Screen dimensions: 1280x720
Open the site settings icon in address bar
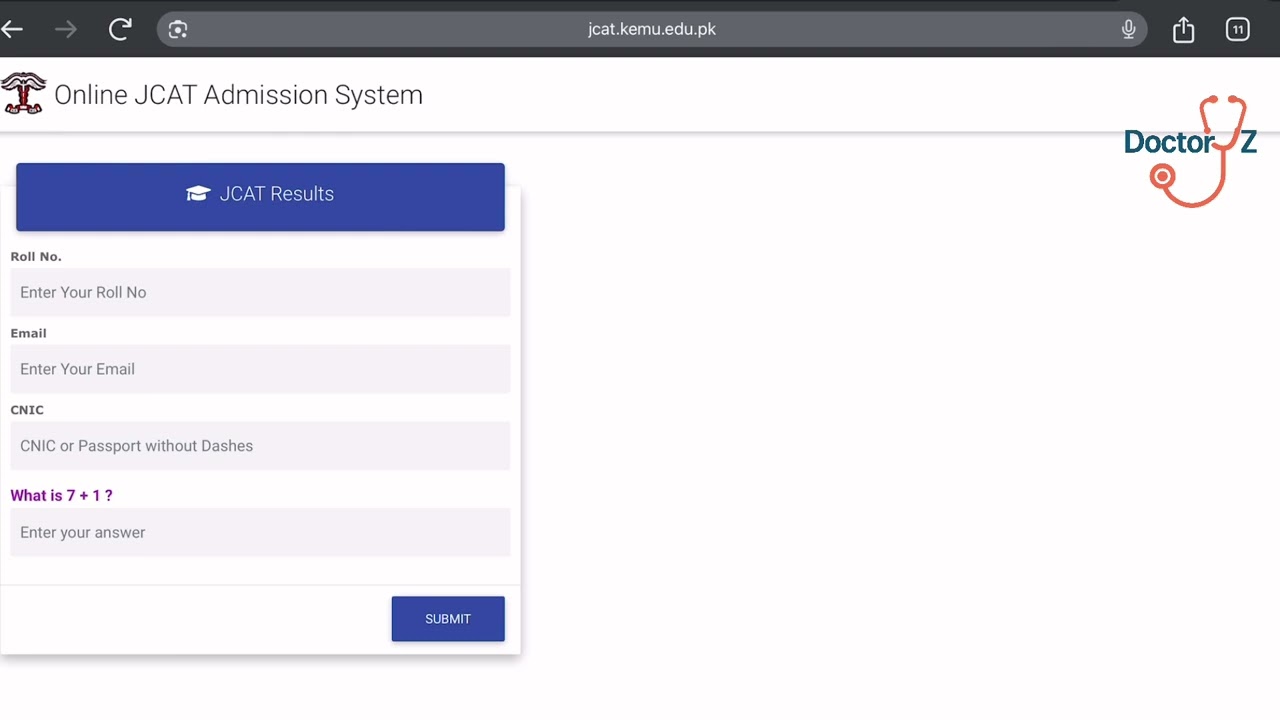(x=178, y=29)
